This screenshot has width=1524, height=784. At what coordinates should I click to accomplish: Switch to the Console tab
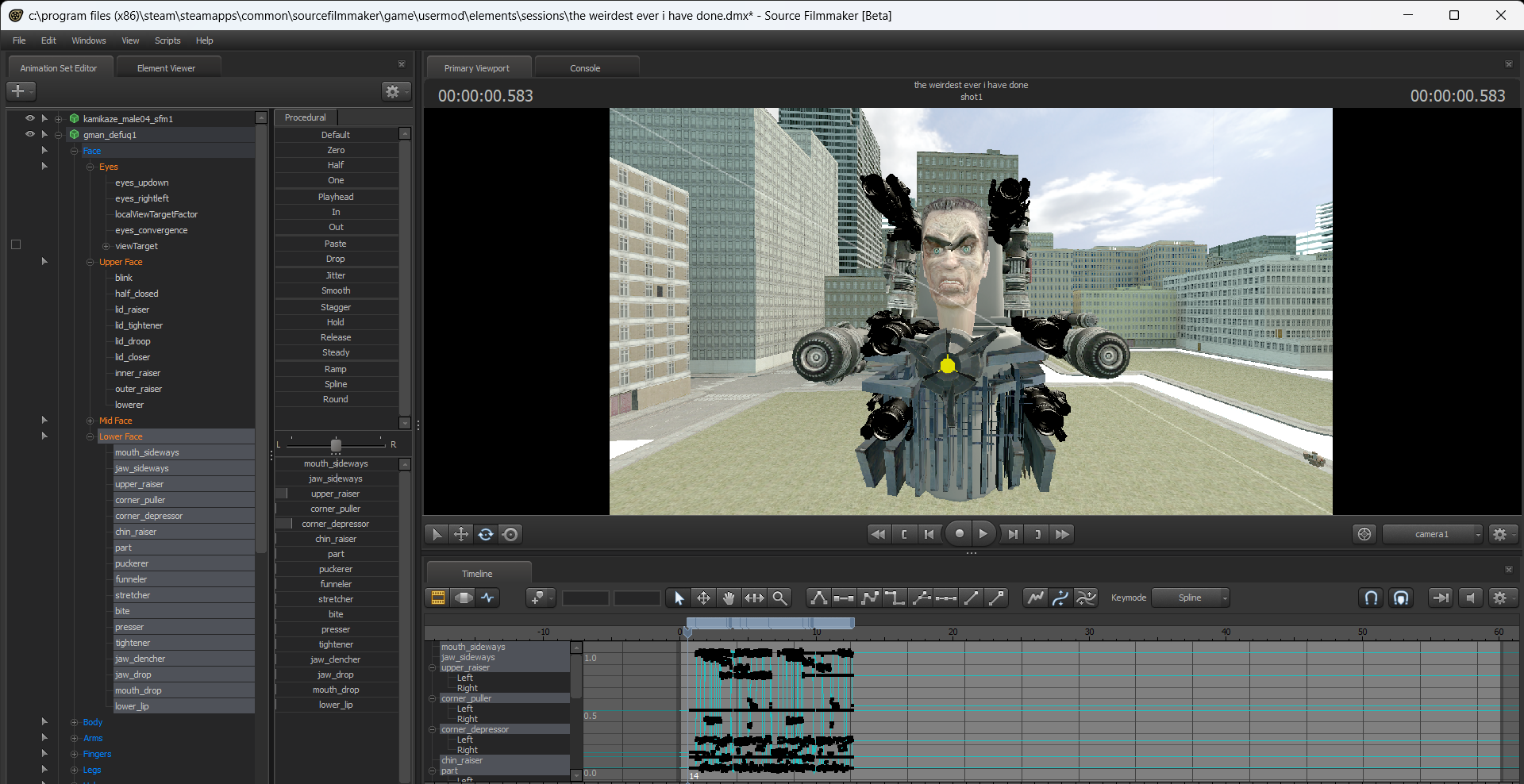point(585,68)
